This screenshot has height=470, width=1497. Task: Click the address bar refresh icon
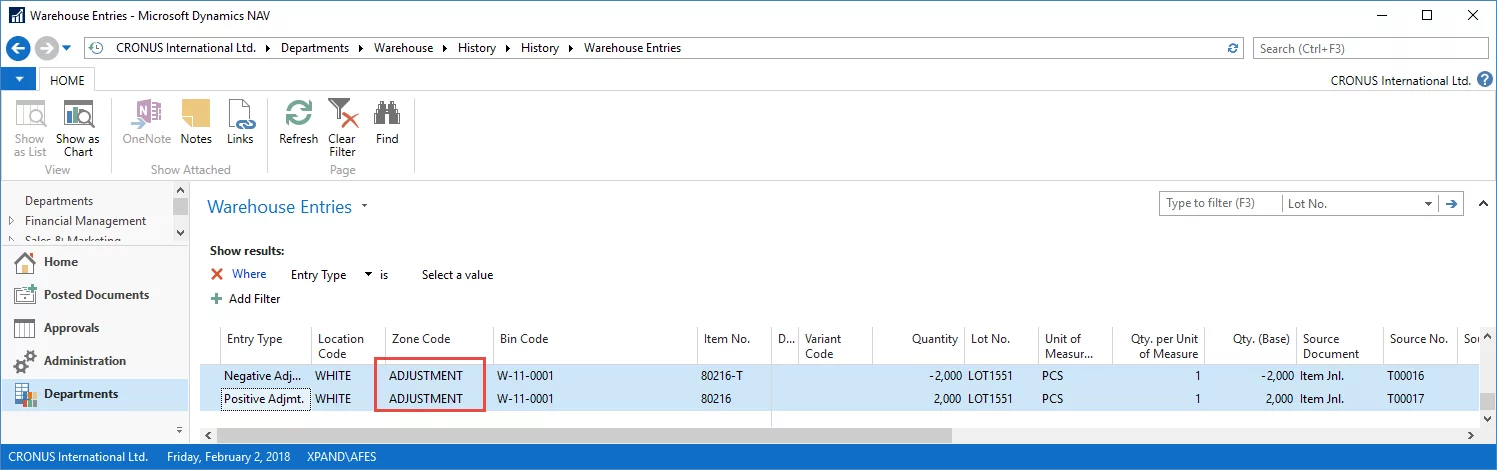tap(1233, 48)
